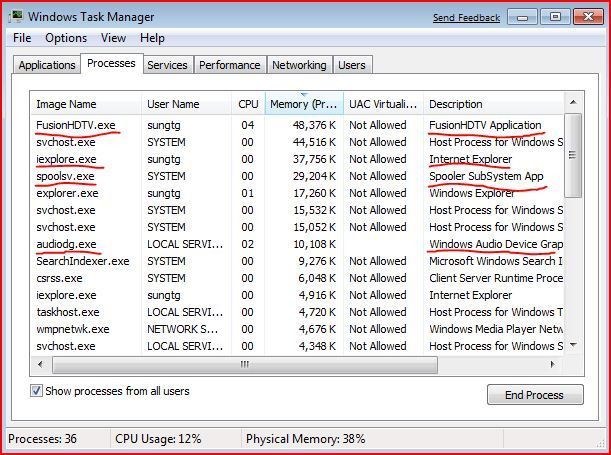Close the Windows Task Manager window
This screenshot has width=611, height=455.
(x=588, y=17)
